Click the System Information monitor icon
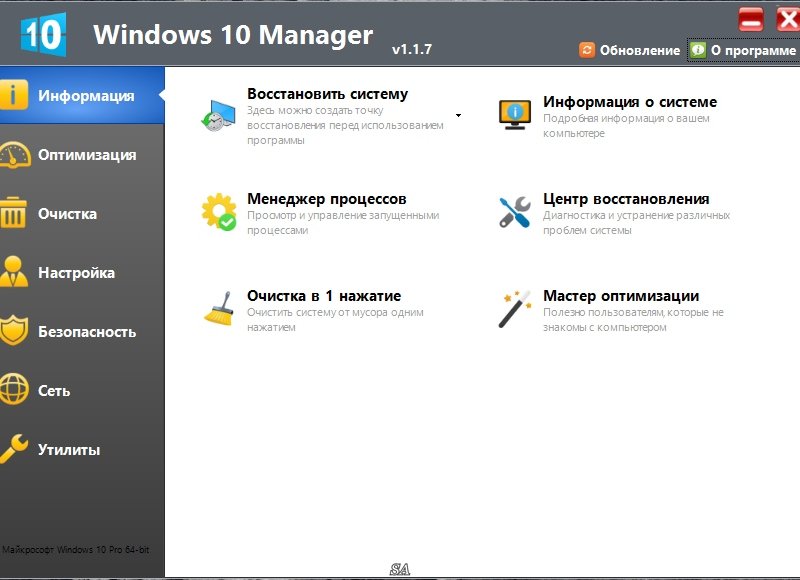Screen dimensions: 800x580 pyautogui.click(x=515, y=114)
